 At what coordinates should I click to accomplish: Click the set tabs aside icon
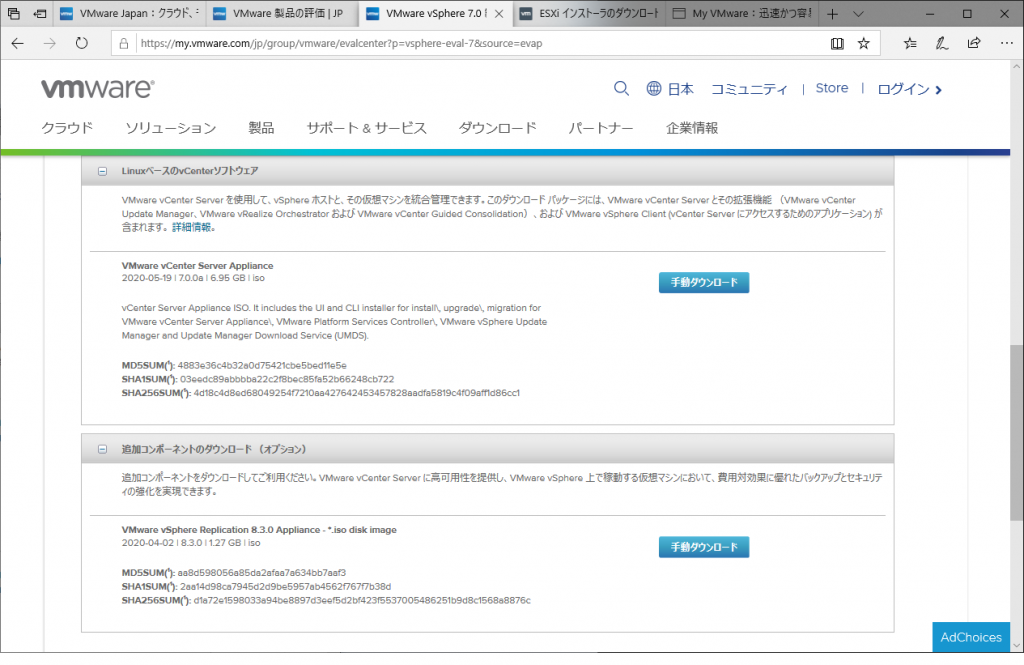[x=40, y=13]
